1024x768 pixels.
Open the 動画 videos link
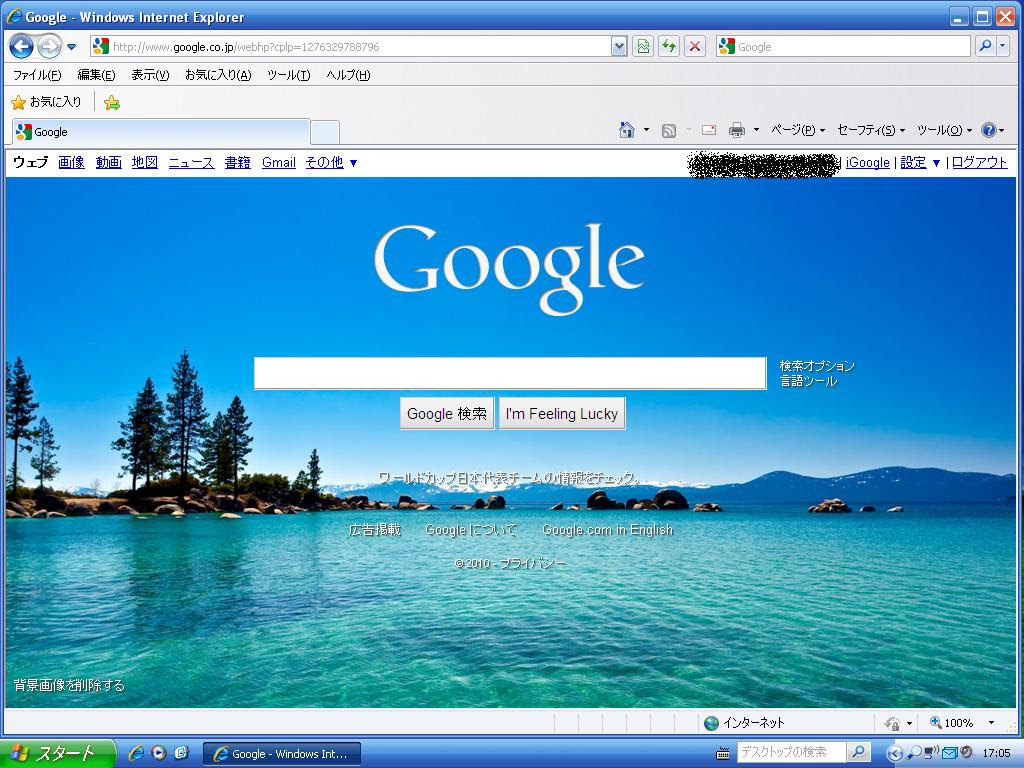coord(108,163)
